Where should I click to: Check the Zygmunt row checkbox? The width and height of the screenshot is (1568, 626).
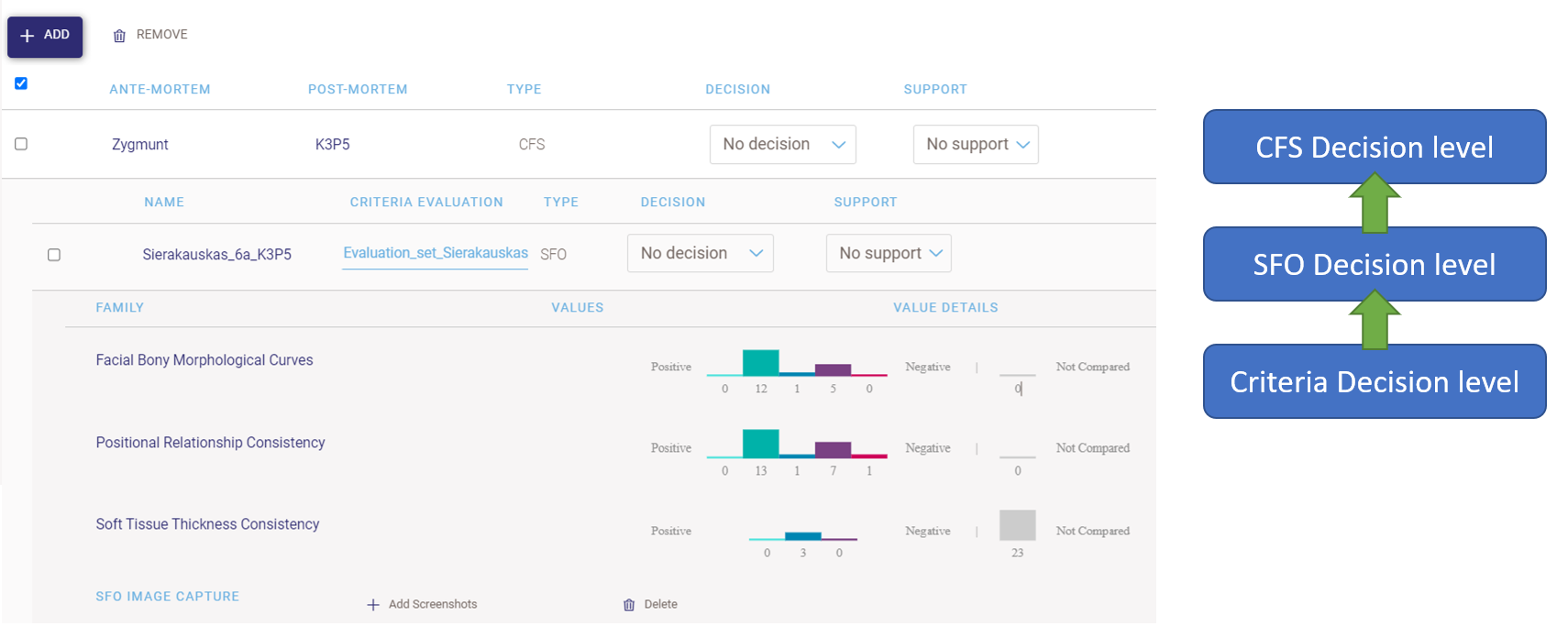[x=21, y=144]
